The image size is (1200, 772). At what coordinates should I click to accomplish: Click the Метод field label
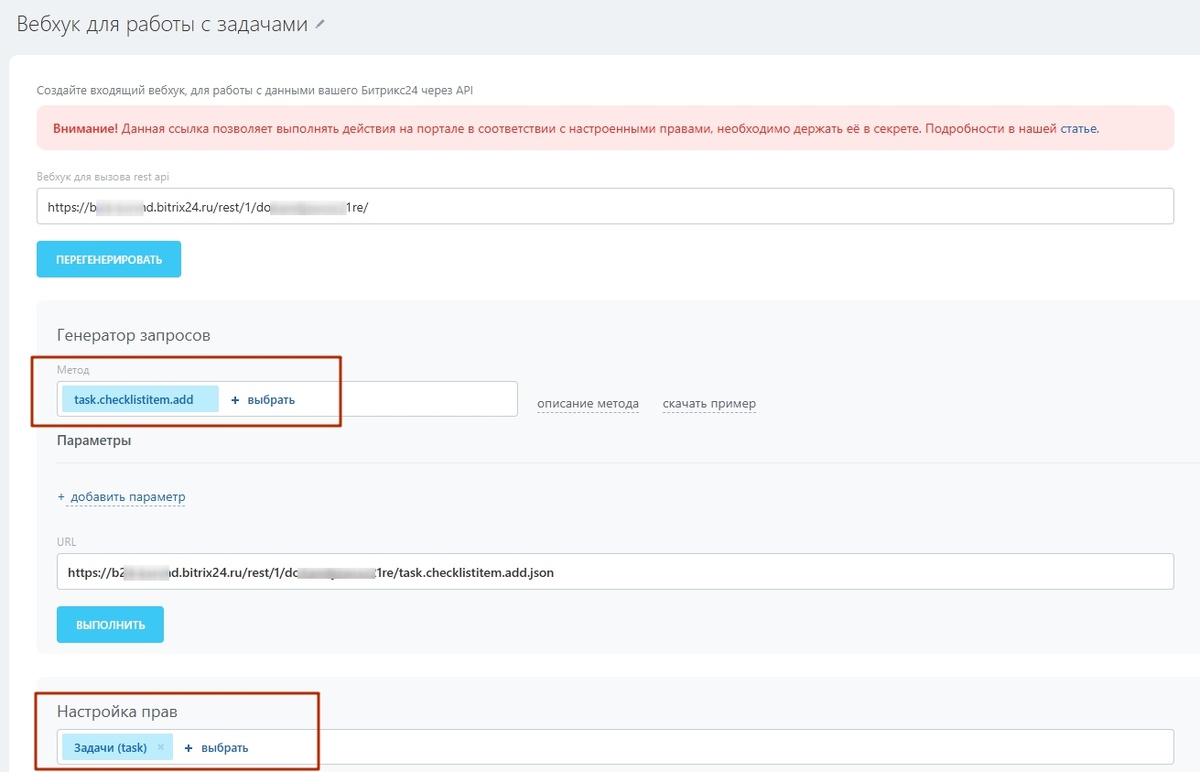click(x=73, y=370)
